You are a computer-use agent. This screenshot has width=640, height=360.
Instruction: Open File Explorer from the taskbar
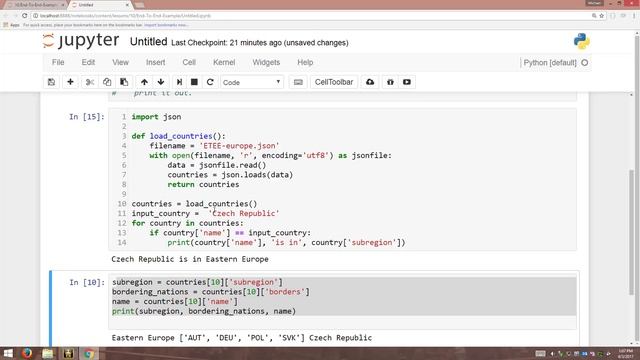(48, 353)
